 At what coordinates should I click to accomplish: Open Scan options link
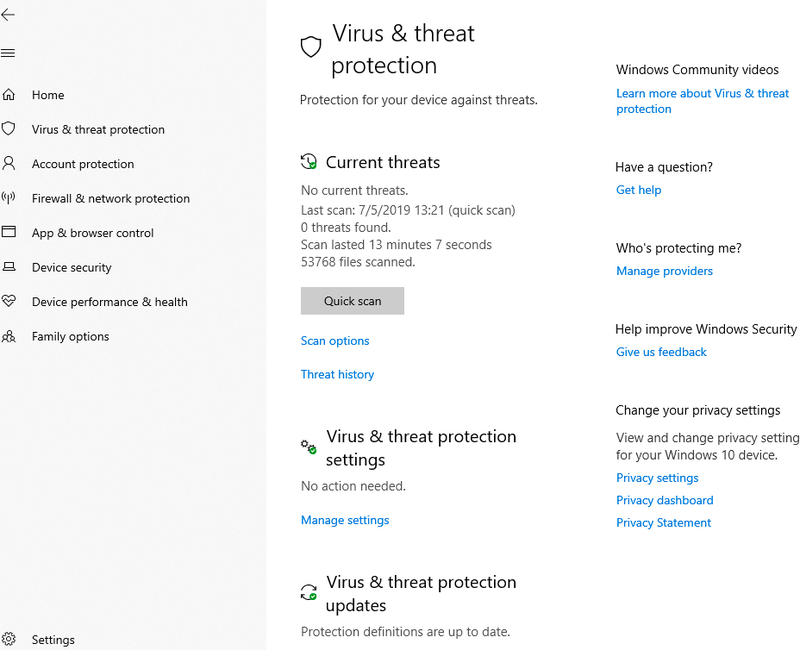click(335, 341)
